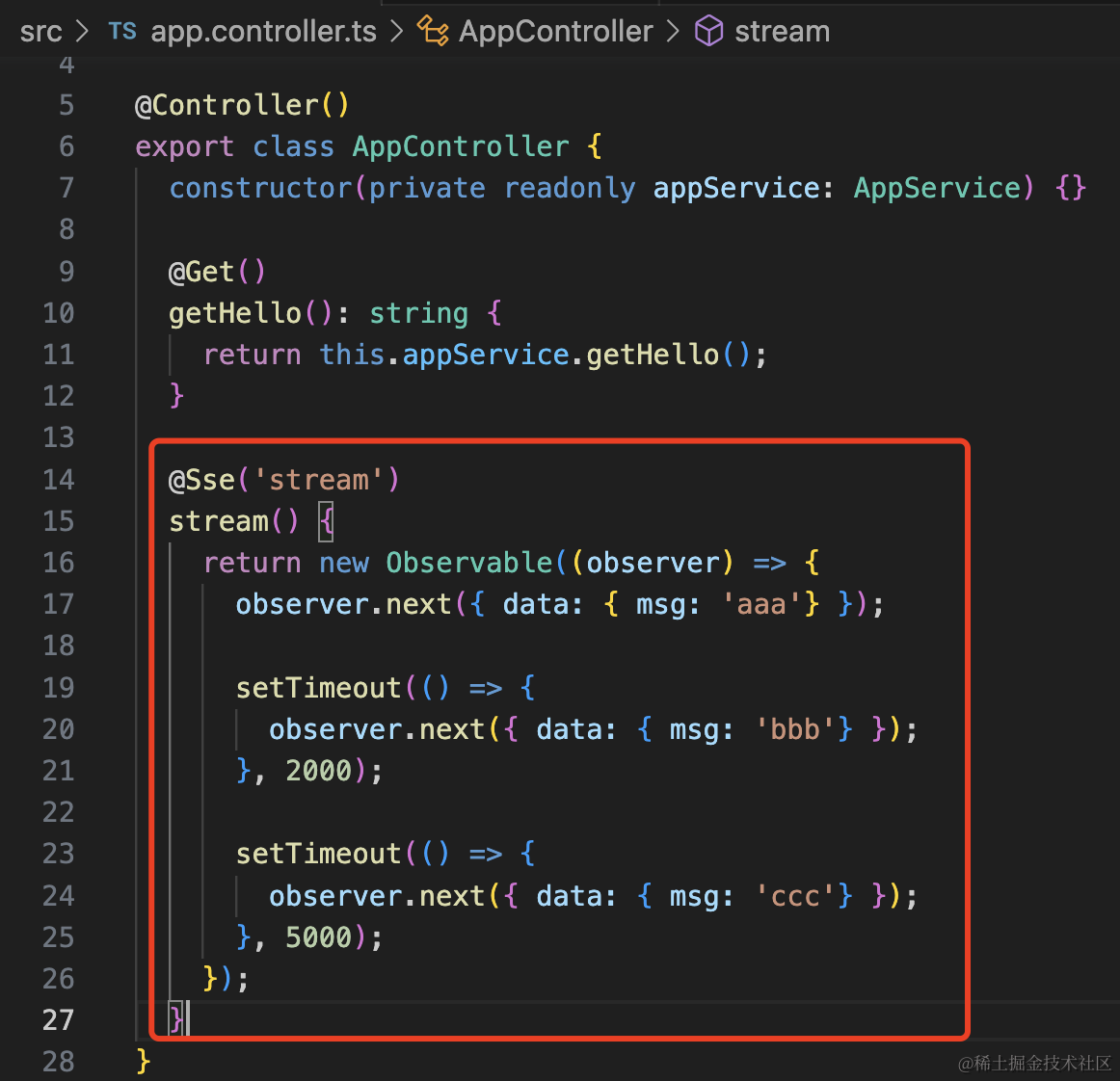Image resolution: width=1120 pixels, height=1081 pixels.
Task: Select app.controller.ts in breadcrumb
Action: [263, 32]
